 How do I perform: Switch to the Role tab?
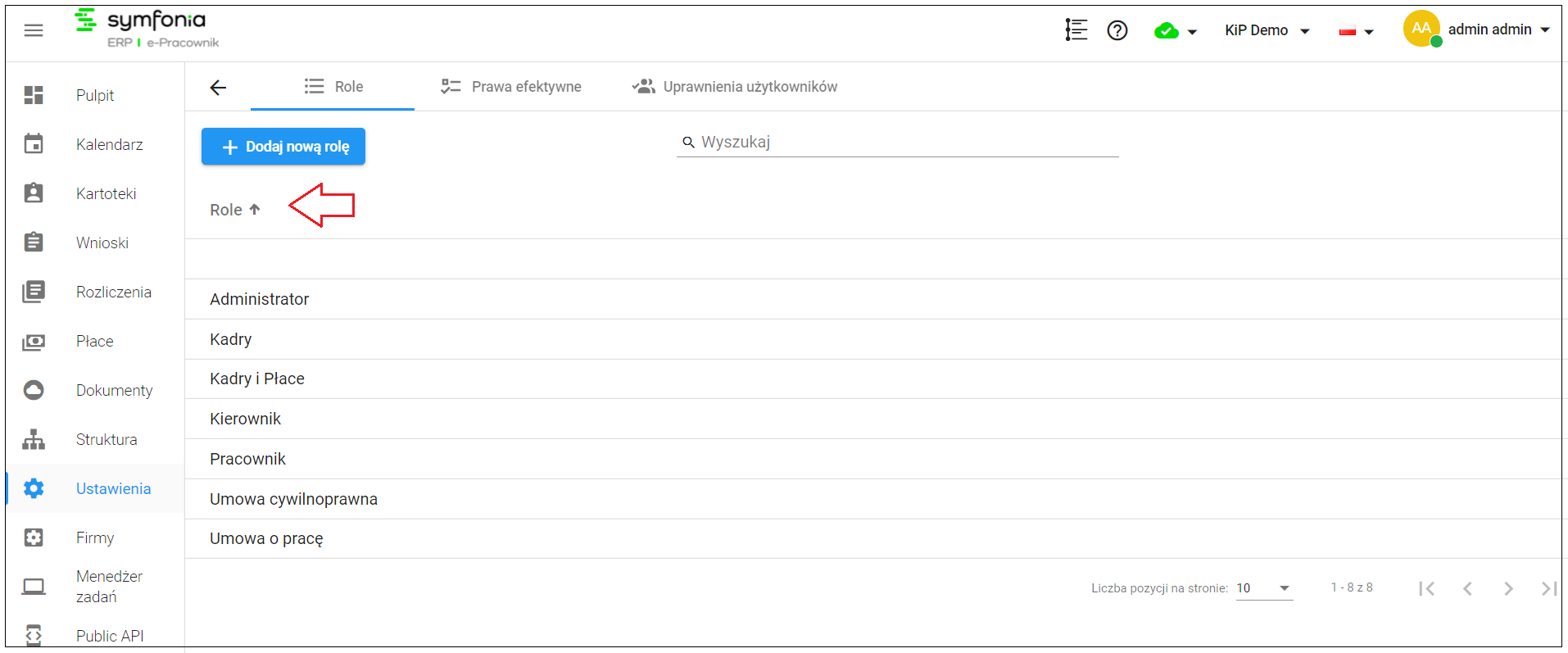pyautogui.click(x=333, y=87)
